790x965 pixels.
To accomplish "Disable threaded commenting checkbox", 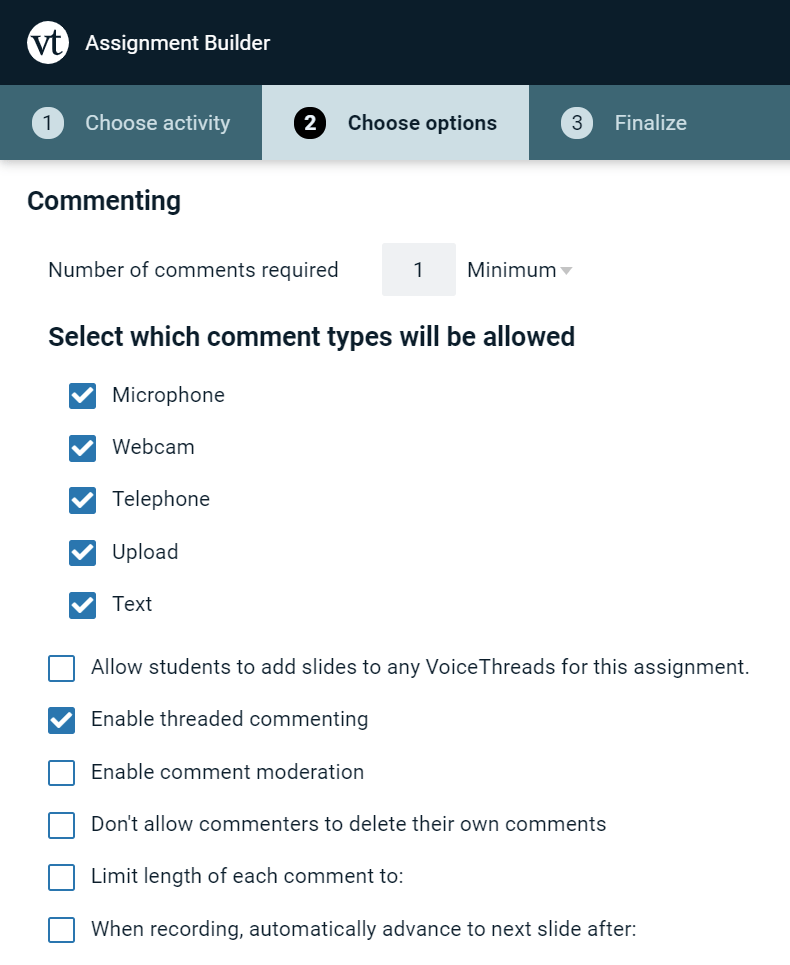I will pos(62,720).
